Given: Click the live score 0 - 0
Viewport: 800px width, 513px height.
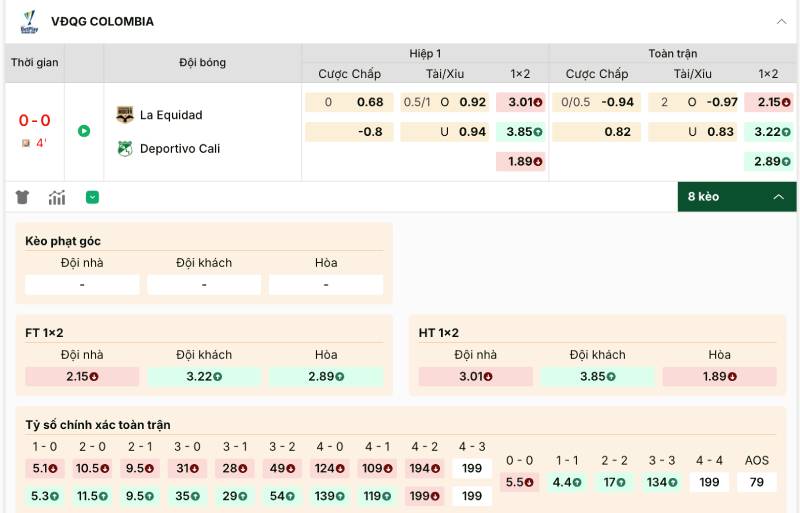Looking at the screenshot, I should pos(35,120).
